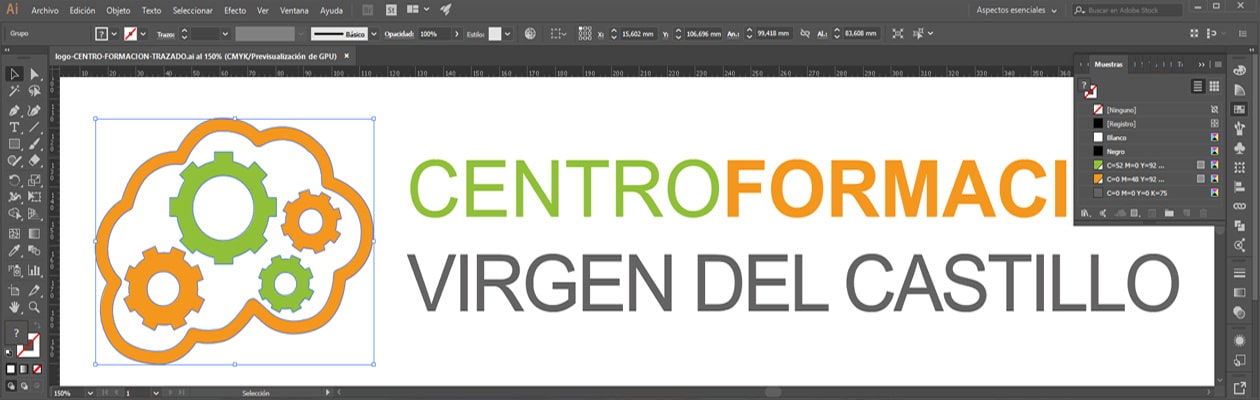Viewport: 1260px width, 400px height.
Task: Click the Delete Swatch trash icon
Action: click(1204, 213)
